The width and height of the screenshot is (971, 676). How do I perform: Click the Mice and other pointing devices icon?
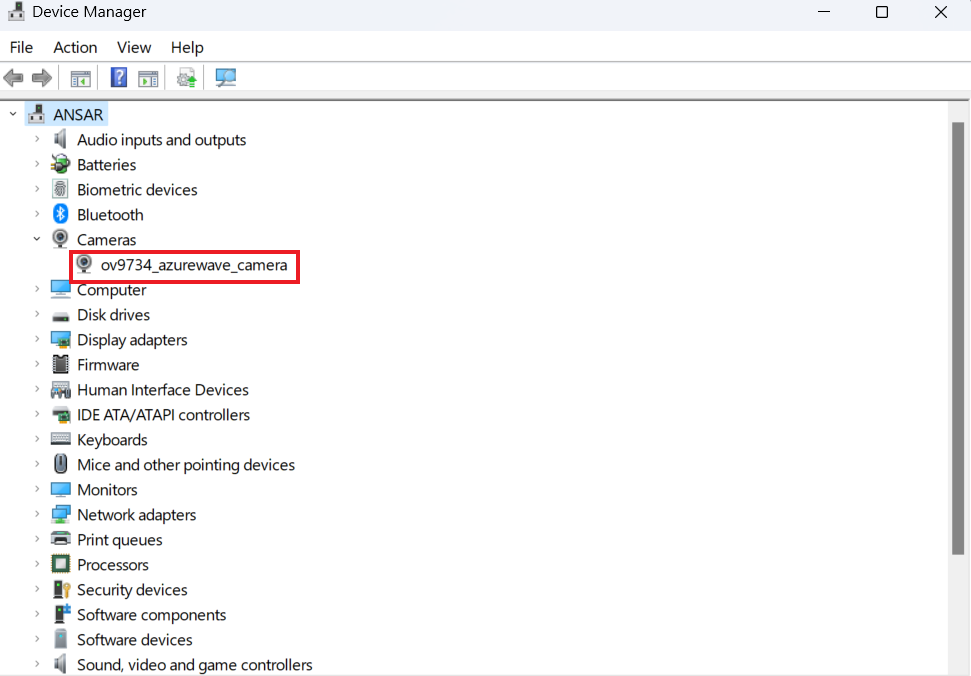60,464
